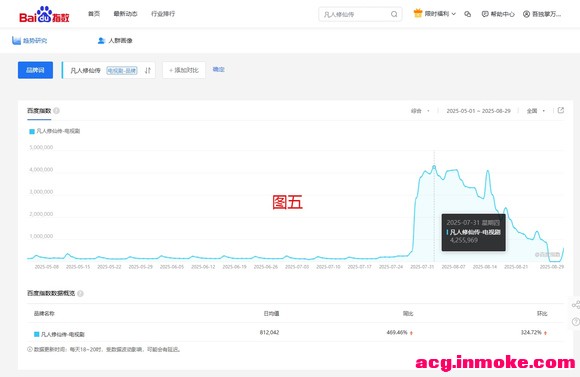Viewport: 580px width, 377px height.
Task: Open the gift box benefits icon
Action: [418, 13]
